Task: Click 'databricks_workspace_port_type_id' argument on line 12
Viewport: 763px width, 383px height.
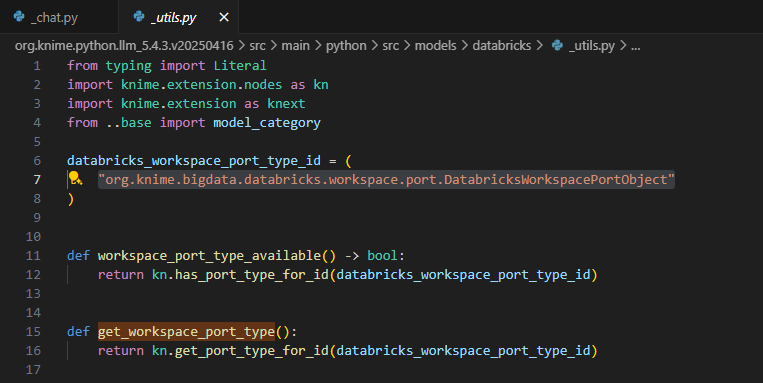Action: pyautogui.click(x=463, y=274)
